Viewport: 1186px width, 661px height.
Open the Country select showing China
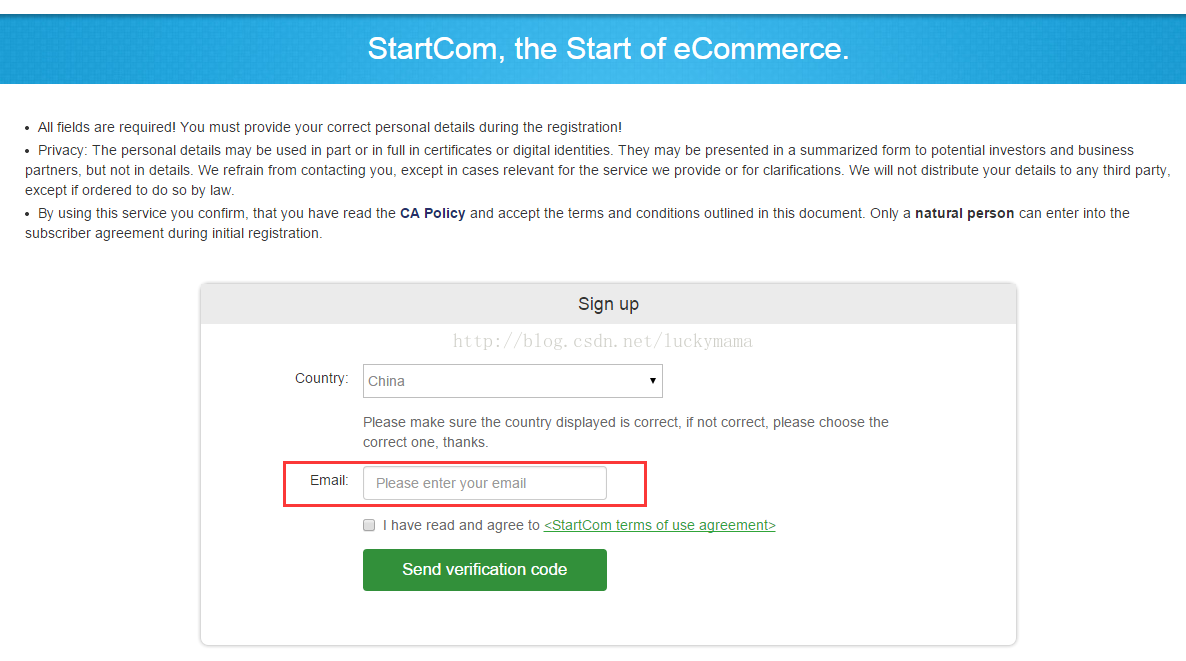point(512,381)
